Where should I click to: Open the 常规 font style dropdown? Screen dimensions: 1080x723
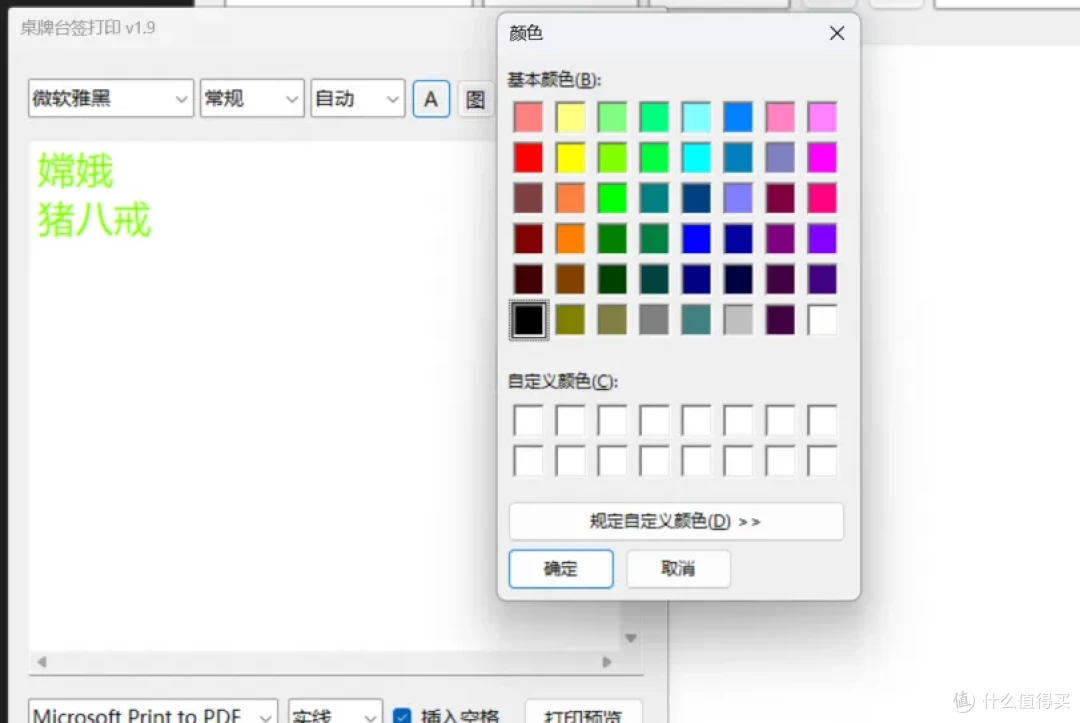[252, 98]
